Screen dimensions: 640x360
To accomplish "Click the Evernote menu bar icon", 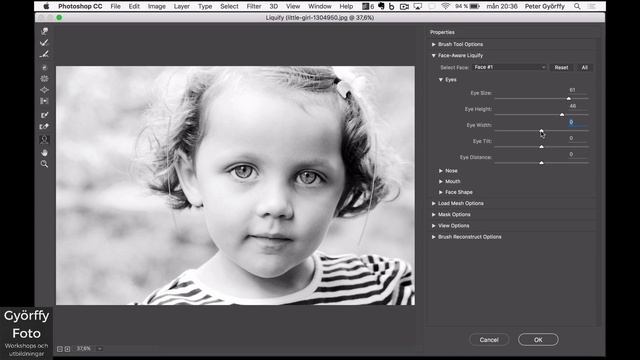I will pos(381,6).
